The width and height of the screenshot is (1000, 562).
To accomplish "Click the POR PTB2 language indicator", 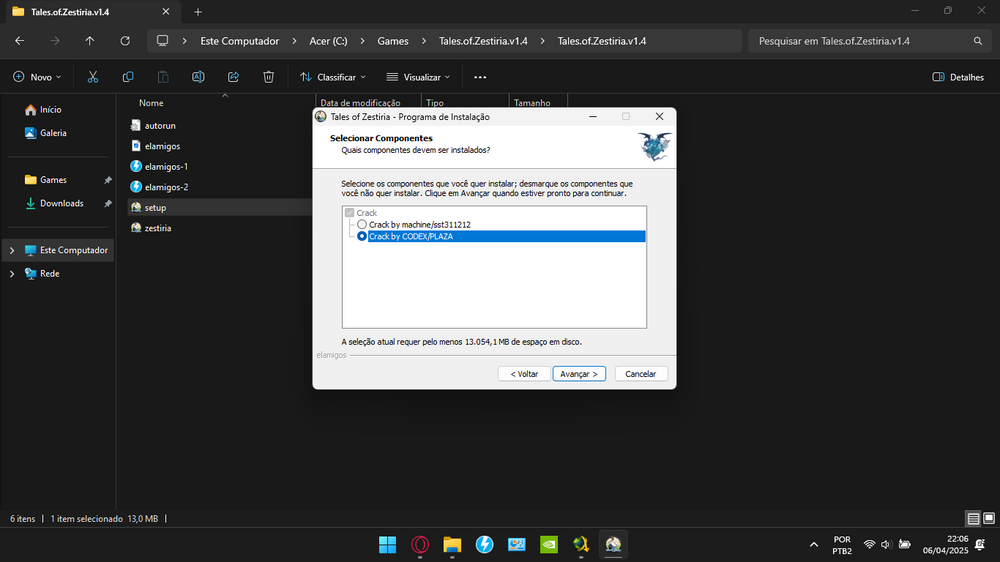I will pyautogui.click(x=842, y=545).
